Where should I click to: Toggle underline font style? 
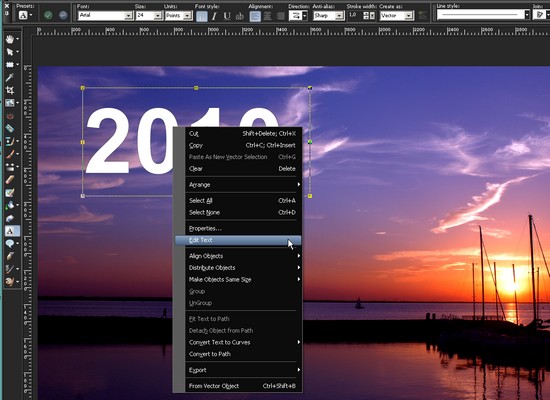pyautogui.click(x=227, y=16)
